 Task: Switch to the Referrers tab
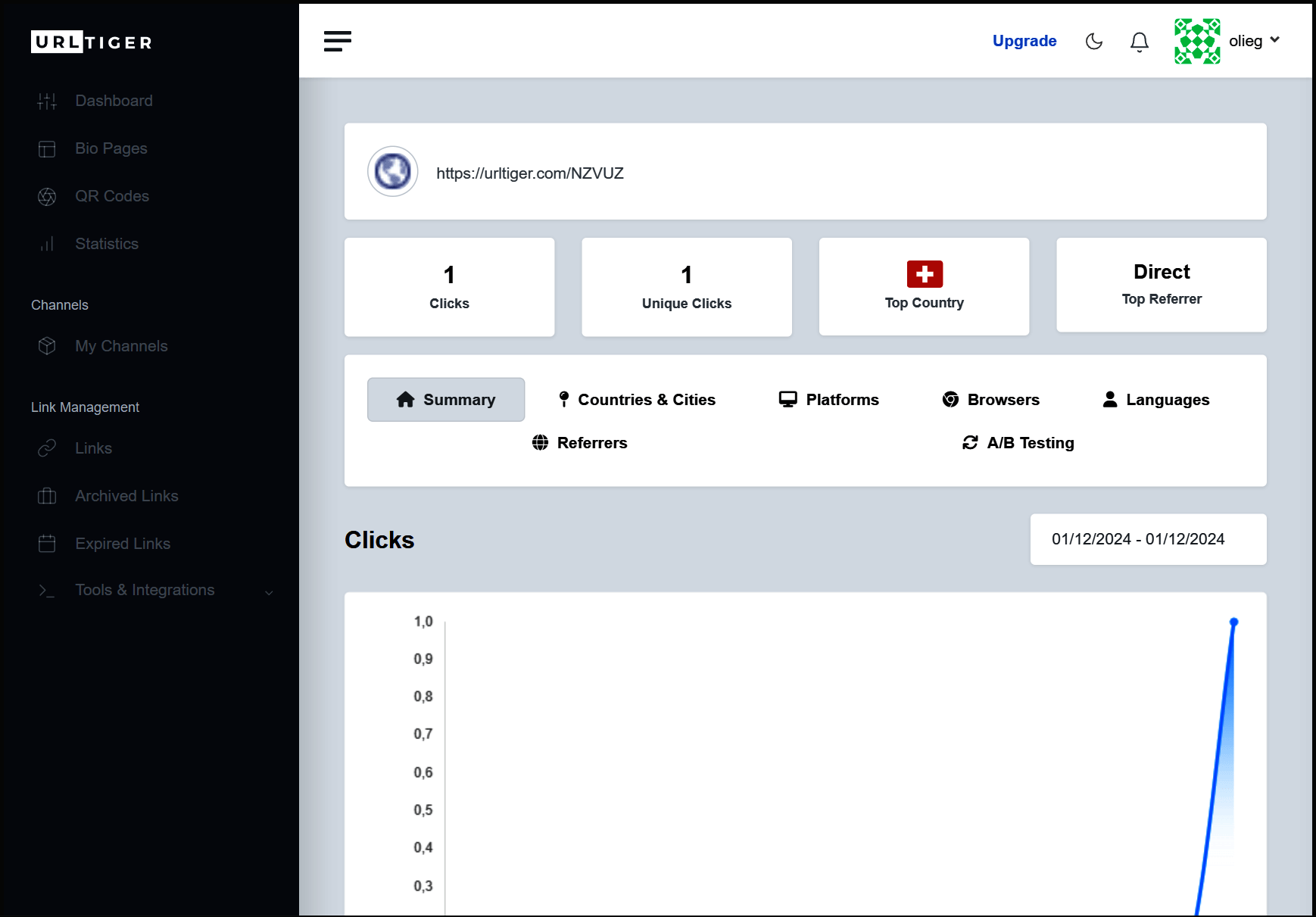tap(579, 443)
